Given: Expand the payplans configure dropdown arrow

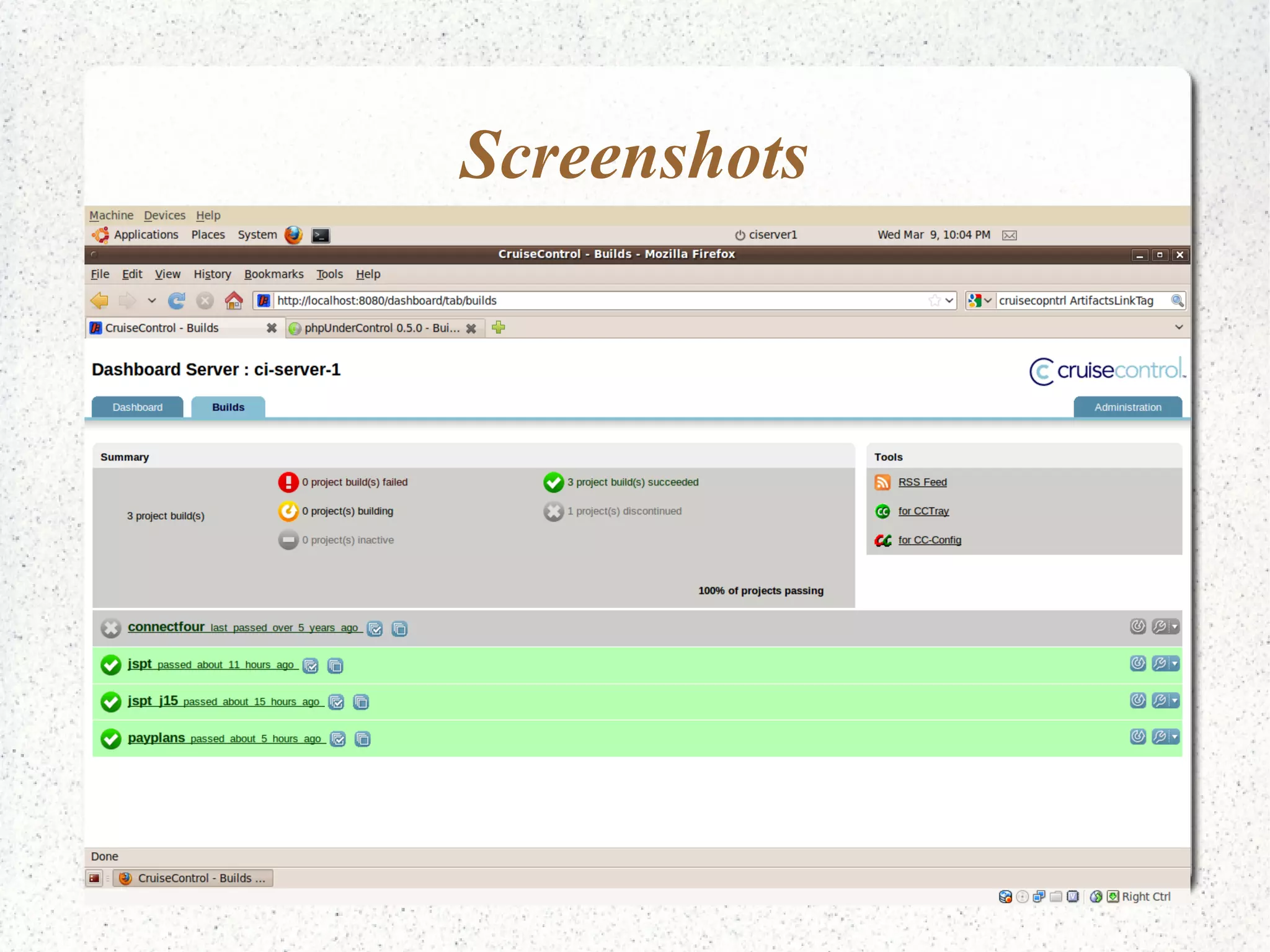Looking at the screenshot, I should (x=1175, y=737).
